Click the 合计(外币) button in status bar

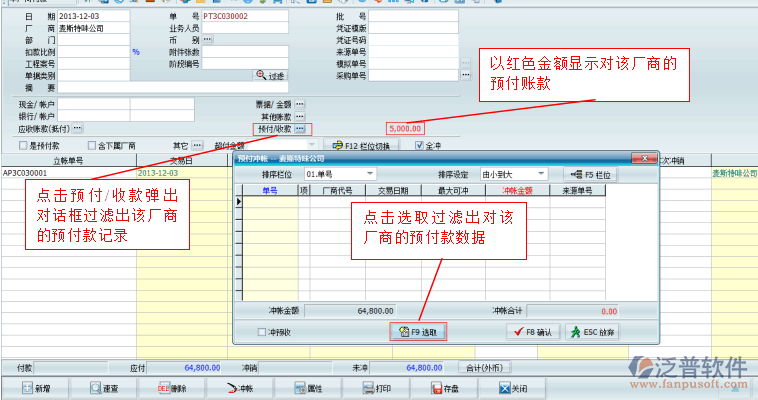(484, 368)
